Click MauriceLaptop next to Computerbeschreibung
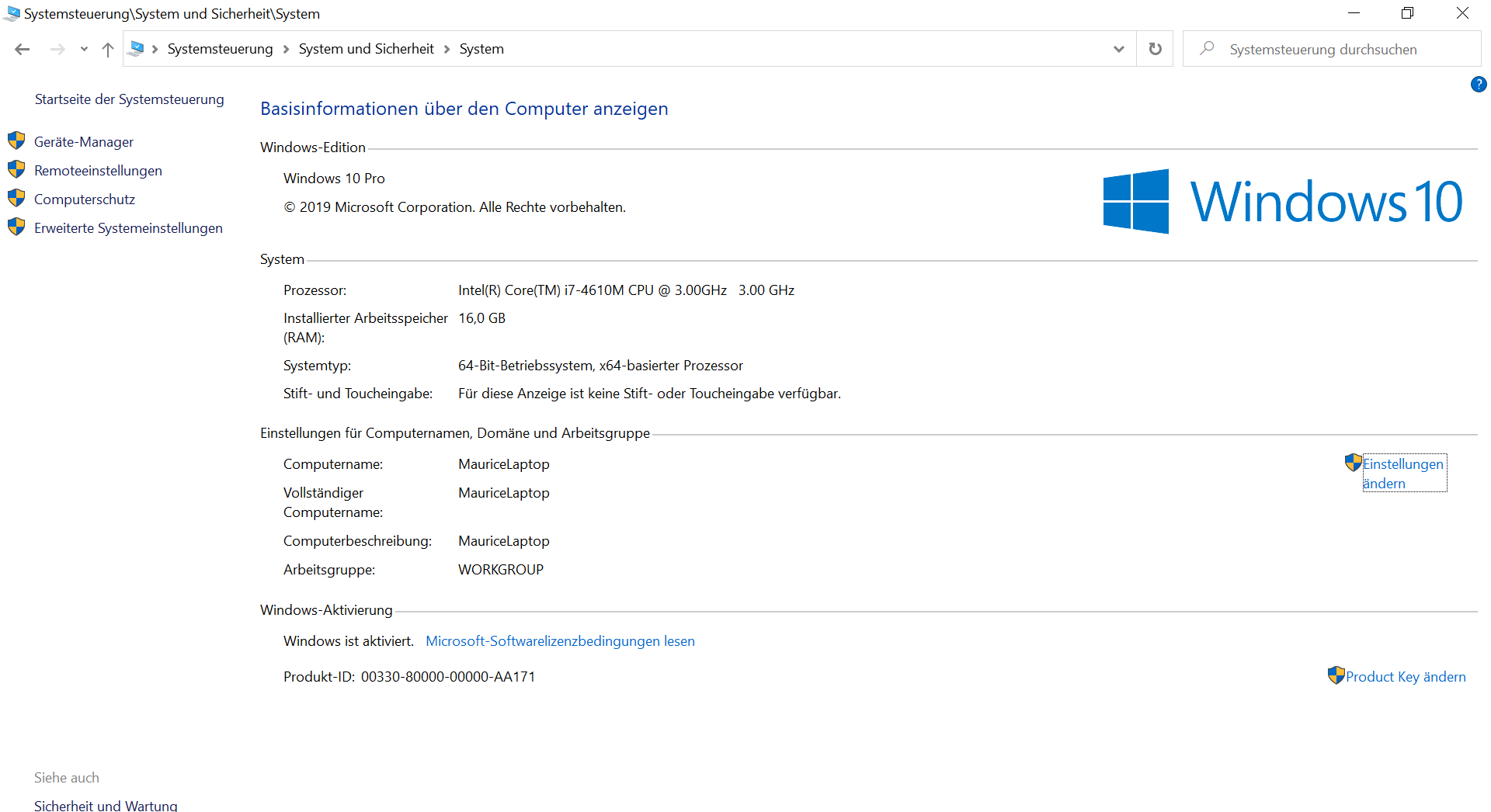 point(504,540)
